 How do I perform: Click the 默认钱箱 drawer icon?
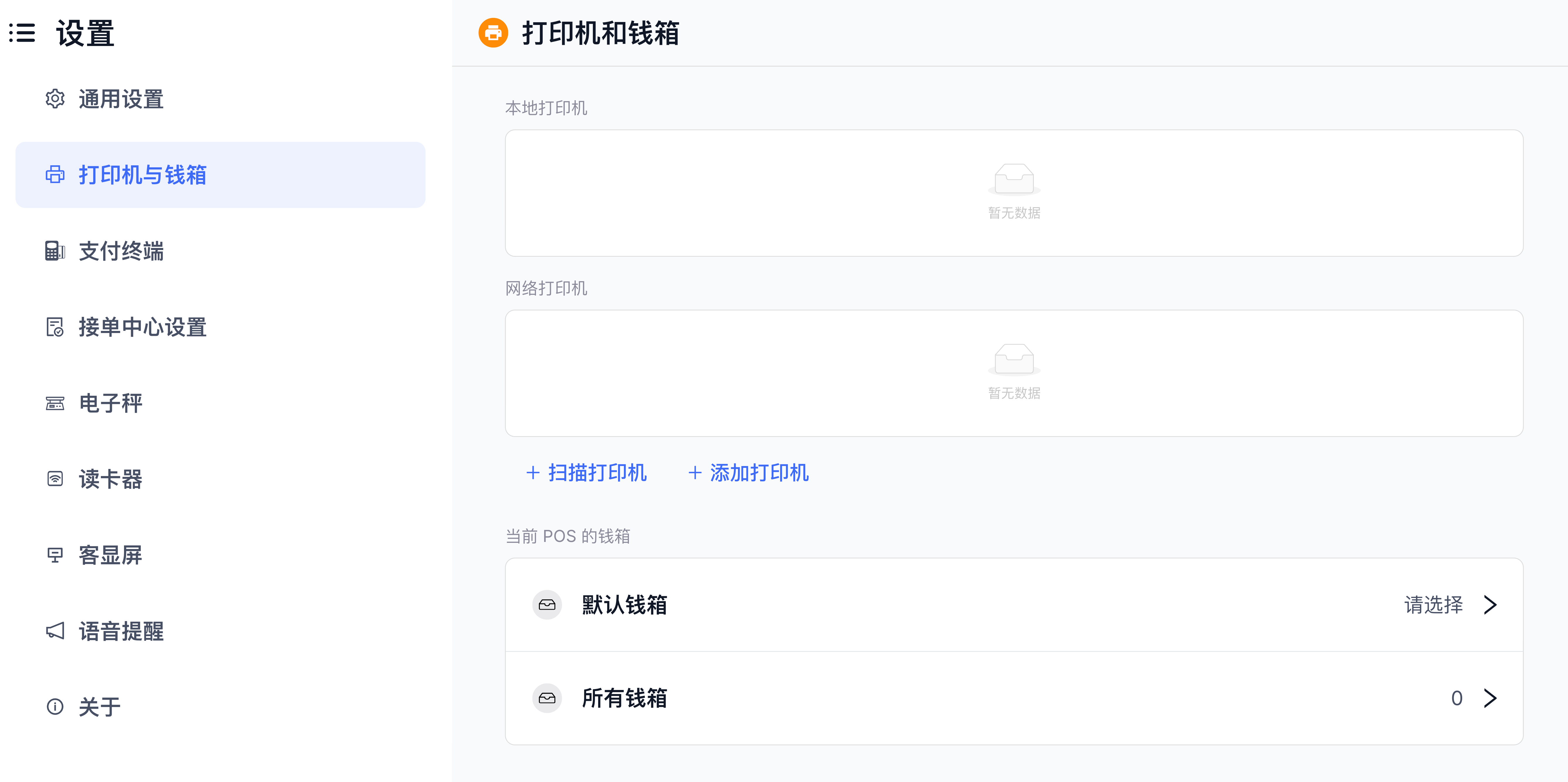(x=547, y=605)
